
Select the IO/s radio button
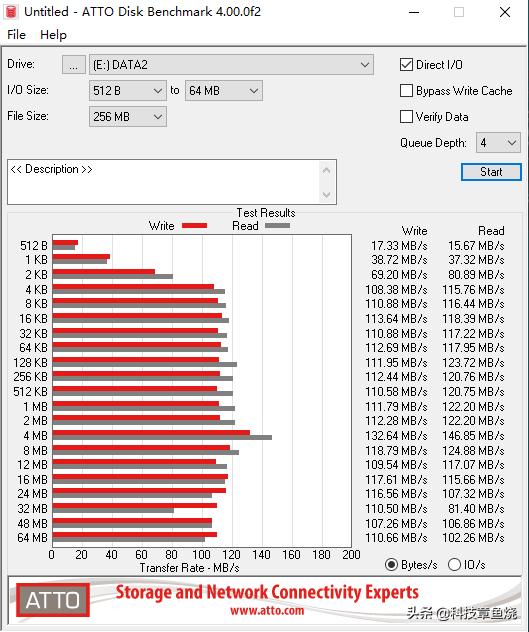tap(454, 565)
